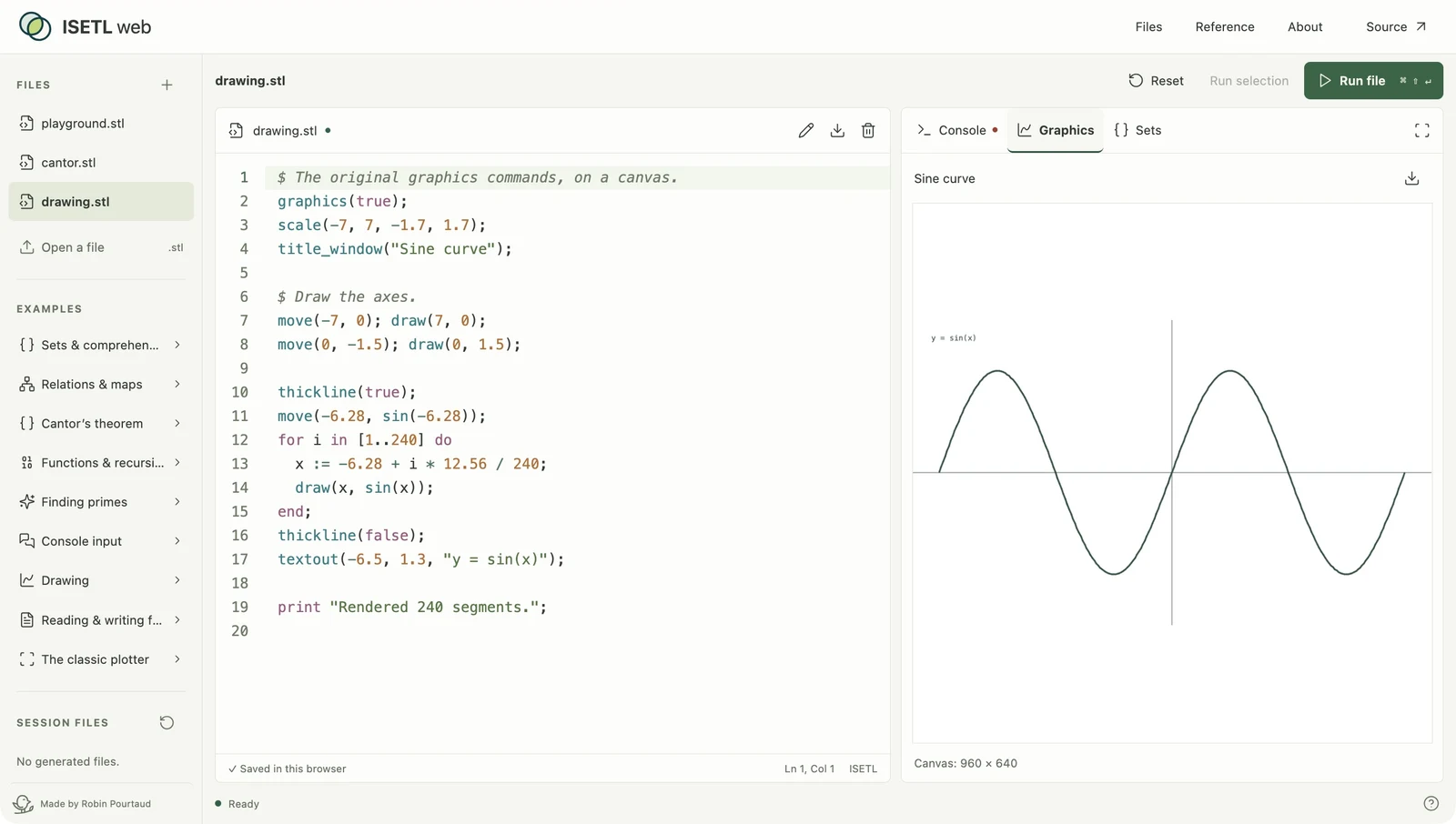Rename drawing.stl using the pencil icon
This screenshot has width=1456, height=824.
pyautogui.click(x=805, y=130)
